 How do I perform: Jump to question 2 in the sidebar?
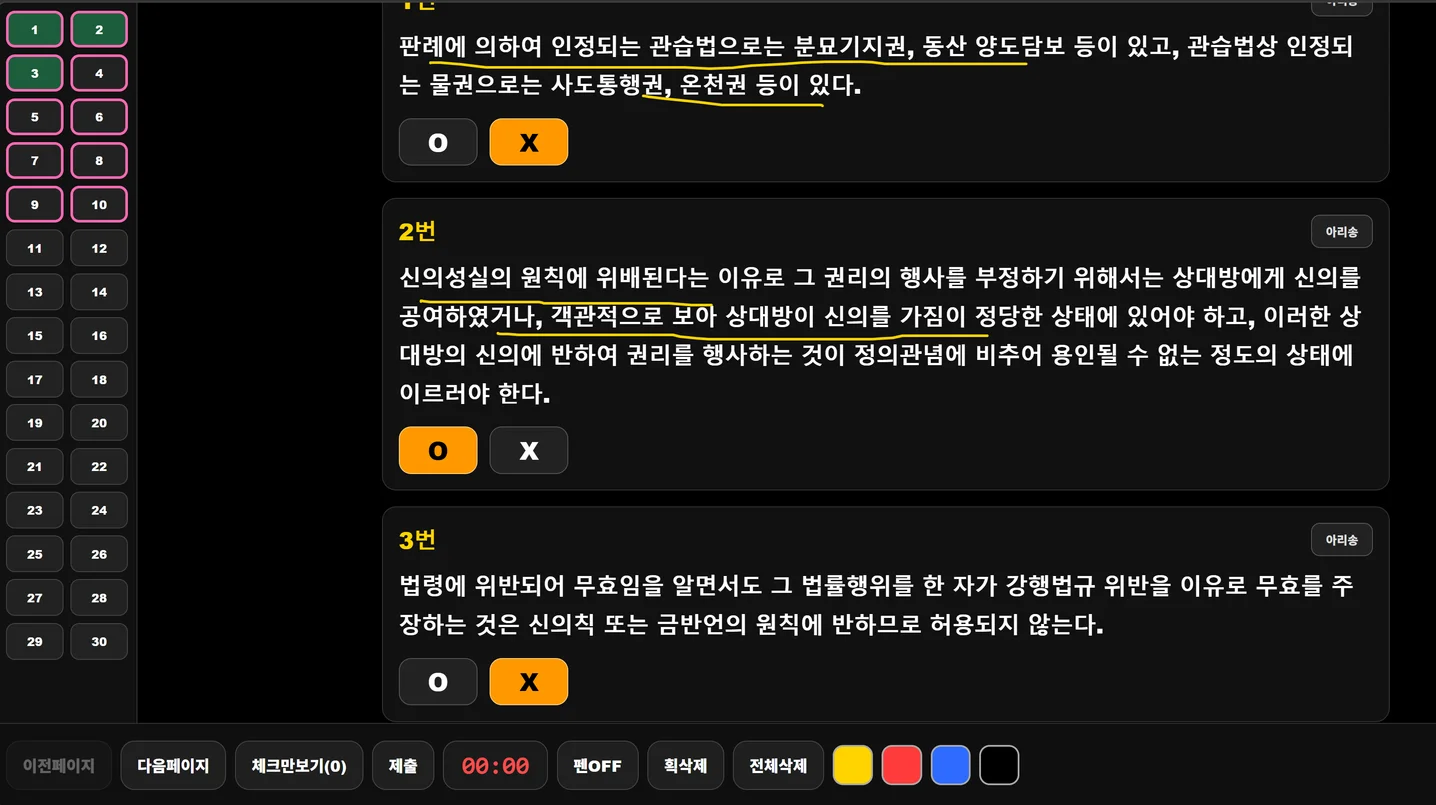coord(99,30)
